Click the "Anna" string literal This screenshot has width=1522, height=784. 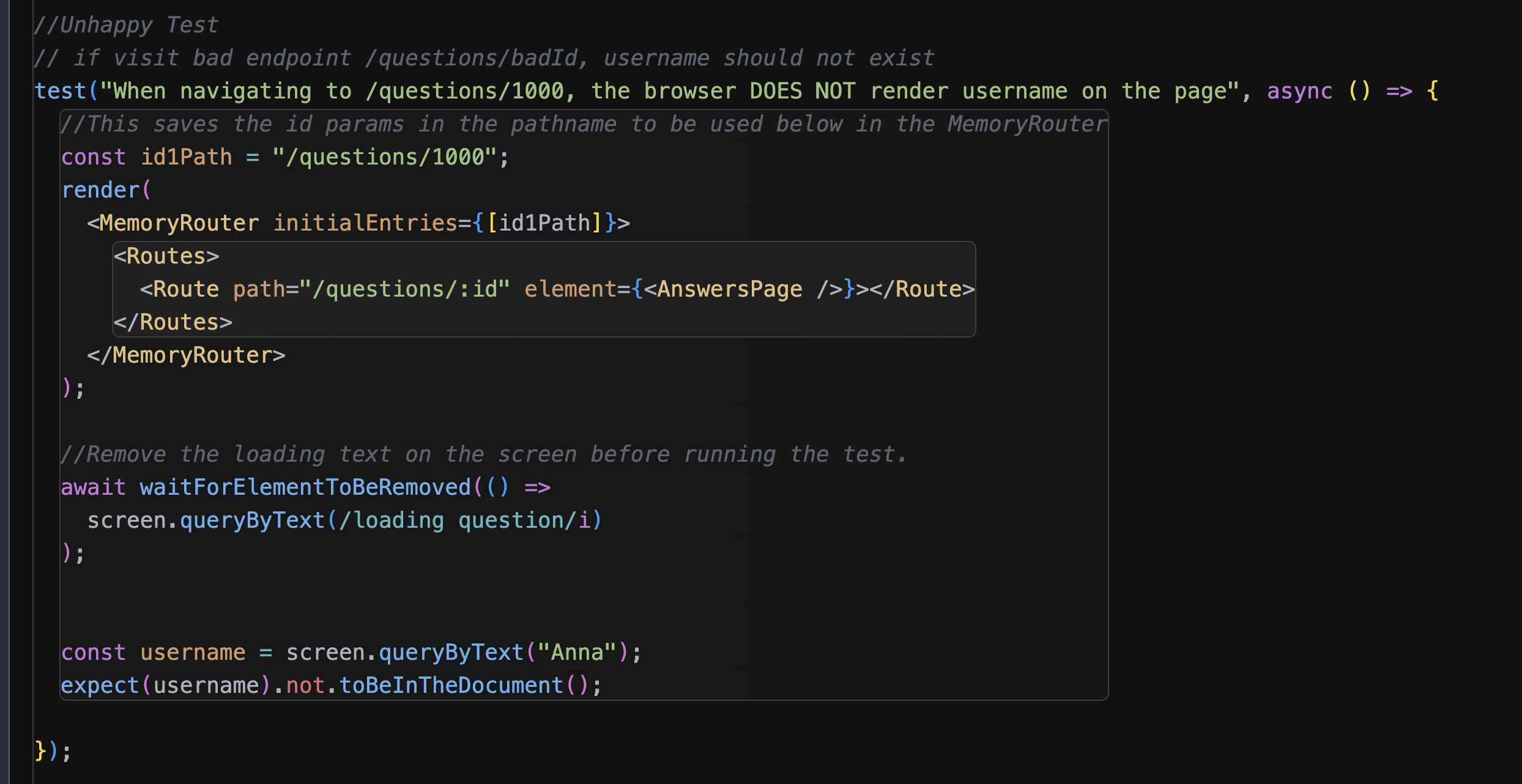(577, 653)
